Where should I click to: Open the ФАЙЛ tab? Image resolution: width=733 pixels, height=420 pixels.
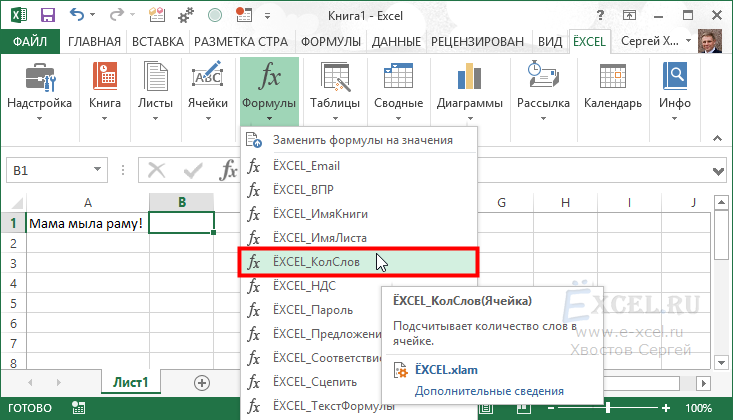30,41
